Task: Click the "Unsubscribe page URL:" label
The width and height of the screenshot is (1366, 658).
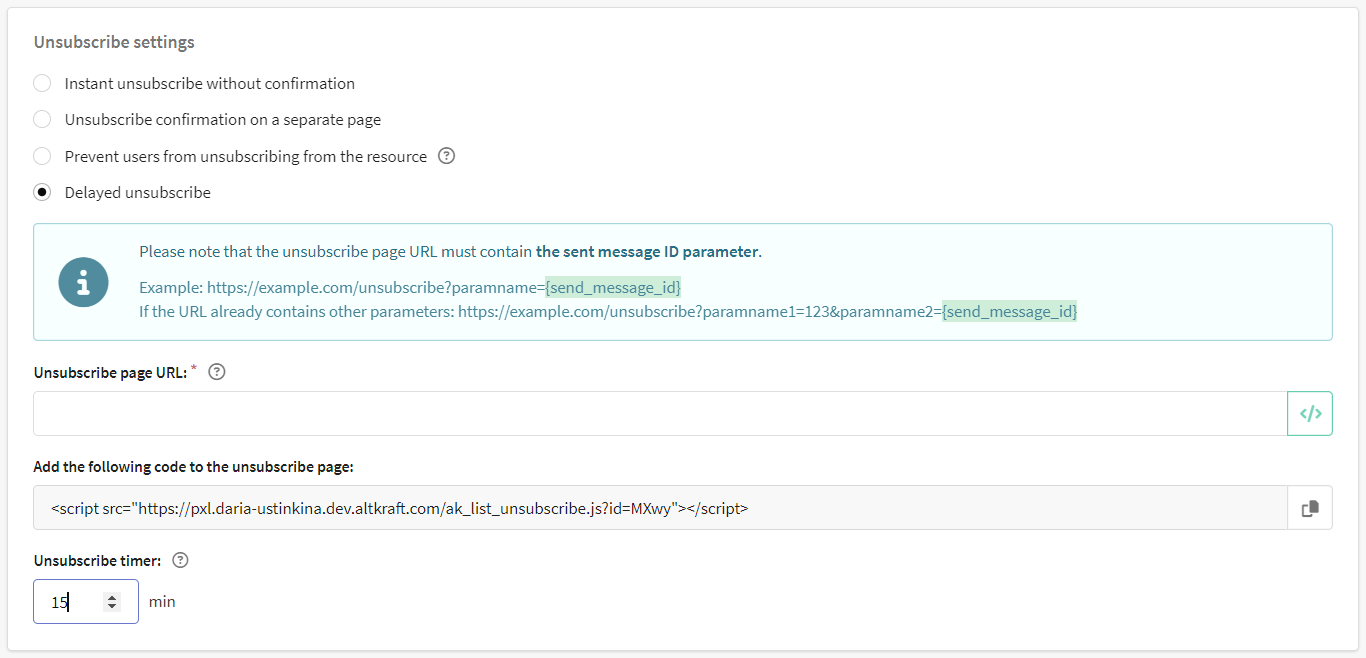Action: pos(110,372)
